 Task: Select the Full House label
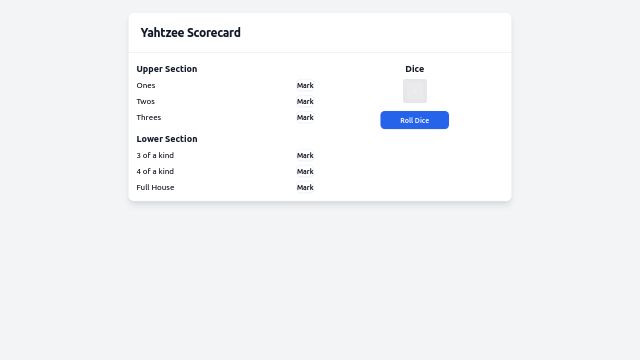[155, 187]
